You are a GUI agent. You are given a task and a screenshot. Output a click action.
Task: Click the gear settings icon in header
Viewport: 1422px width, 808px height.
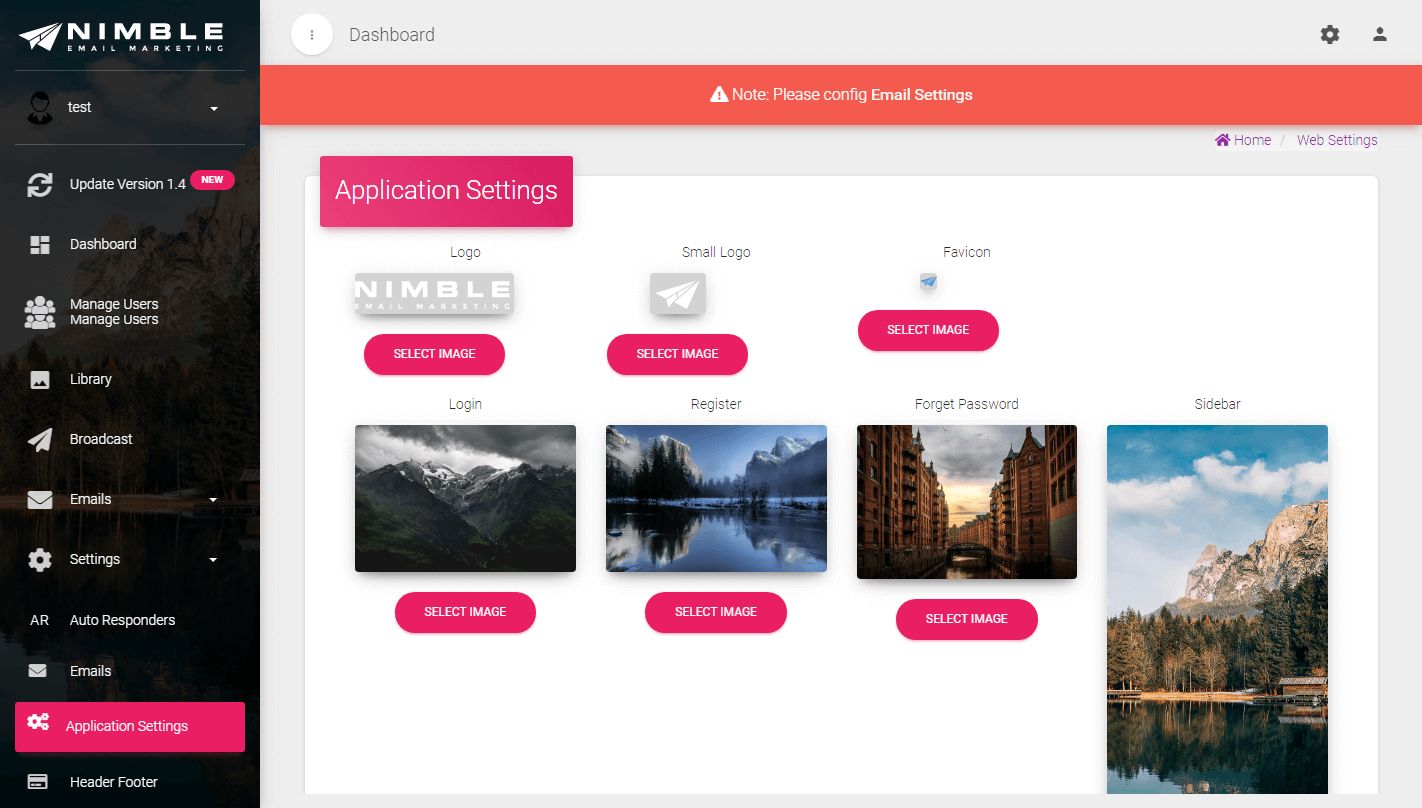[x=1329, y=35]
